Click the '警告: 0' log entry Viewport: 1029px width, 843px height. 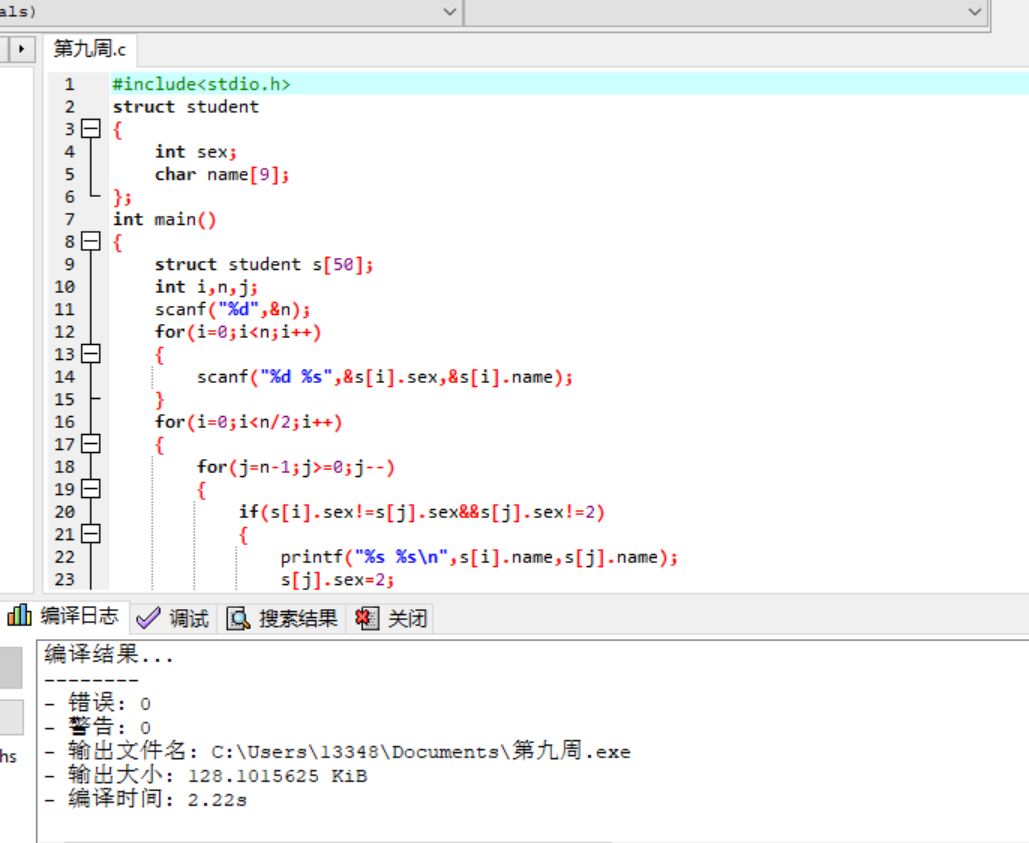click(98, 728)
